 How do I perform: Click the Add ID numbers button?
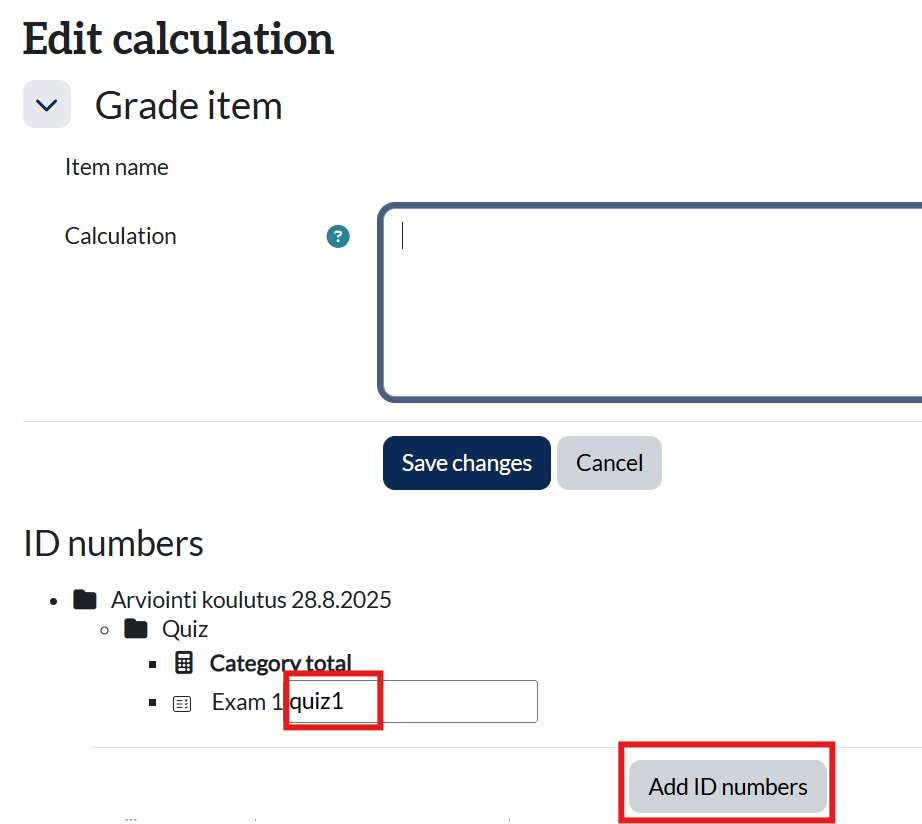[x=727, y=787]
